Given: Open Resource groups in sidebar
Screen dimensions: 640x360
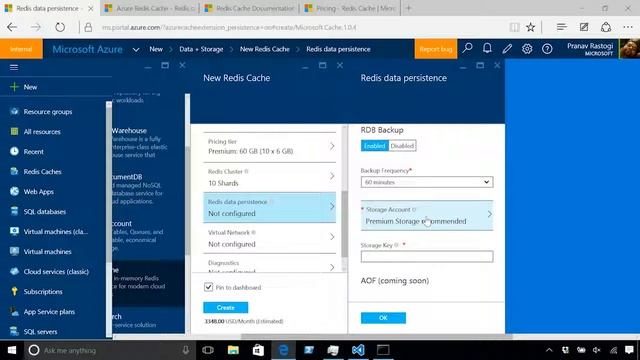Looking at the screenshot, I should 48,111.
